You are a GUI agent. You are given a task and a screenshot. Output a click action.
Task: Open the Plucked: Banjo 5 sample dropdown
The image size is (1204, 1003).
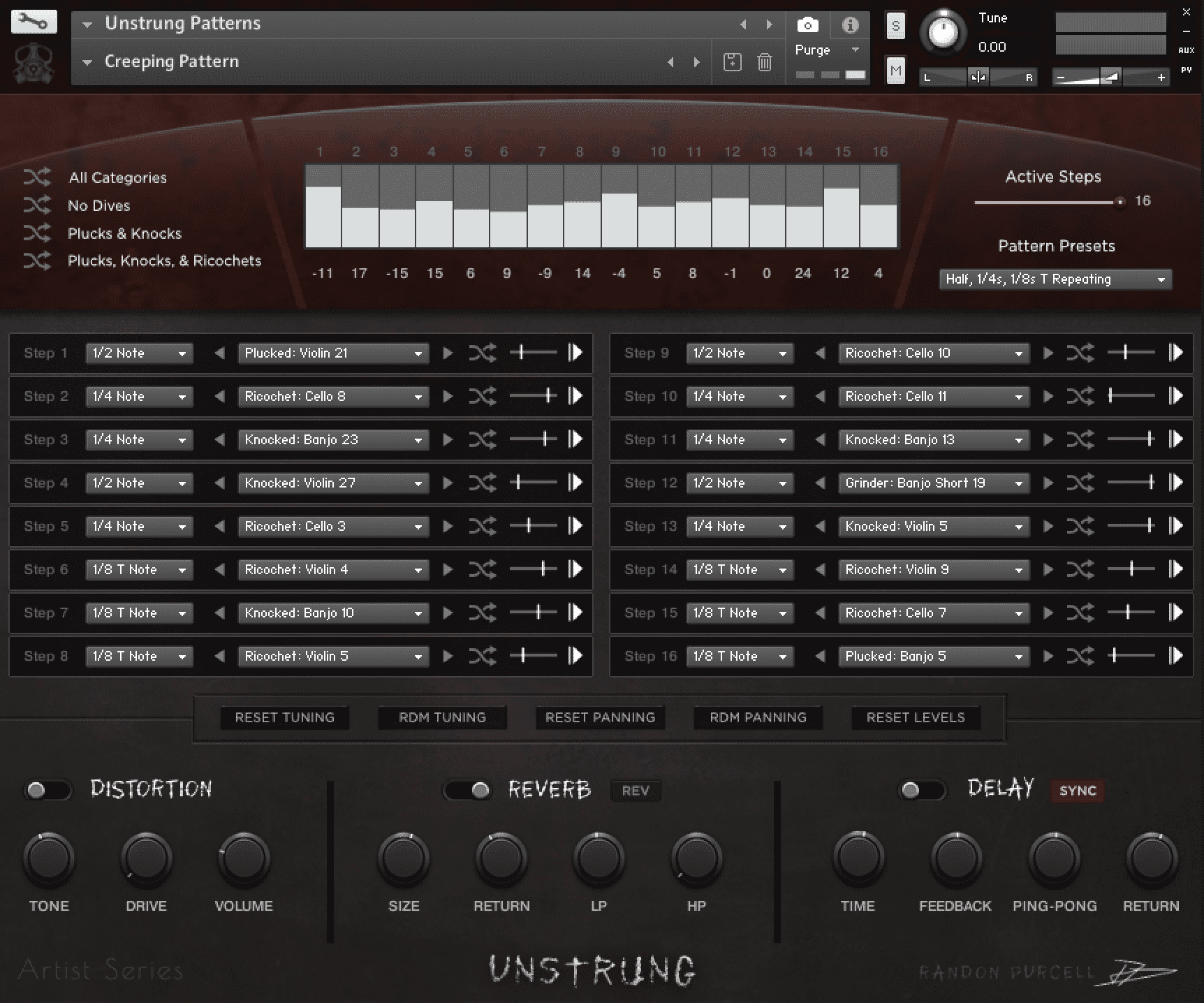tap(934, 656)
